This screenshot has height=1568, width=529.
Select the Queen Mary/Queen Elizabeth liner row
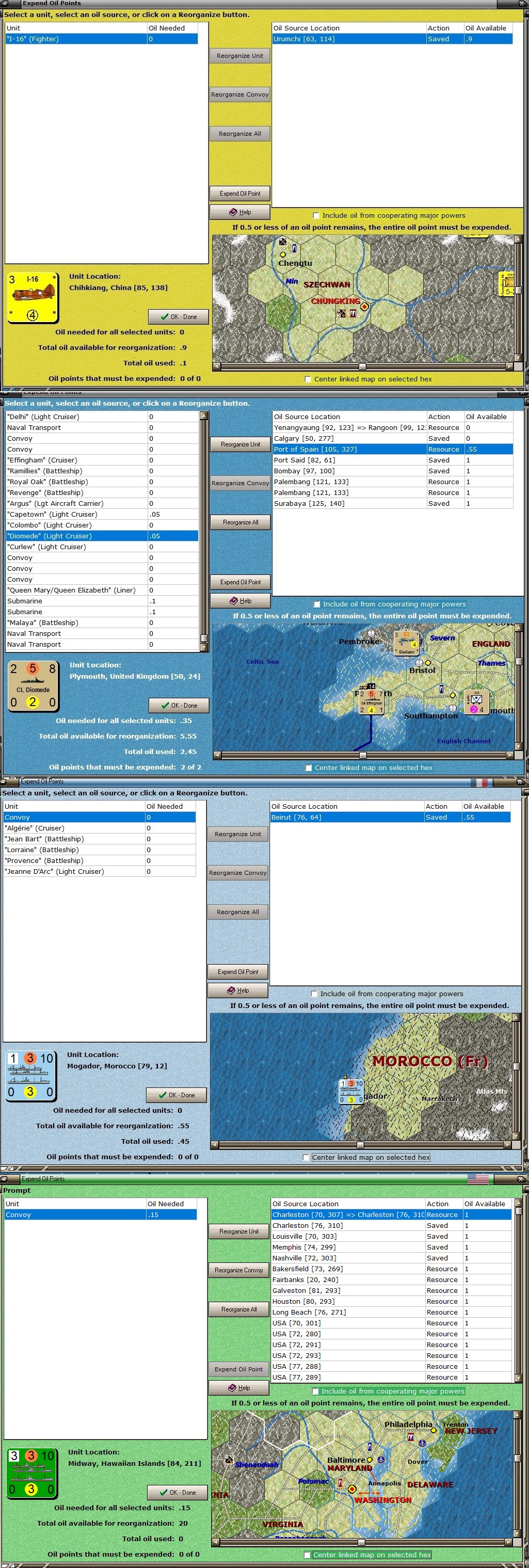coord(102,590)
